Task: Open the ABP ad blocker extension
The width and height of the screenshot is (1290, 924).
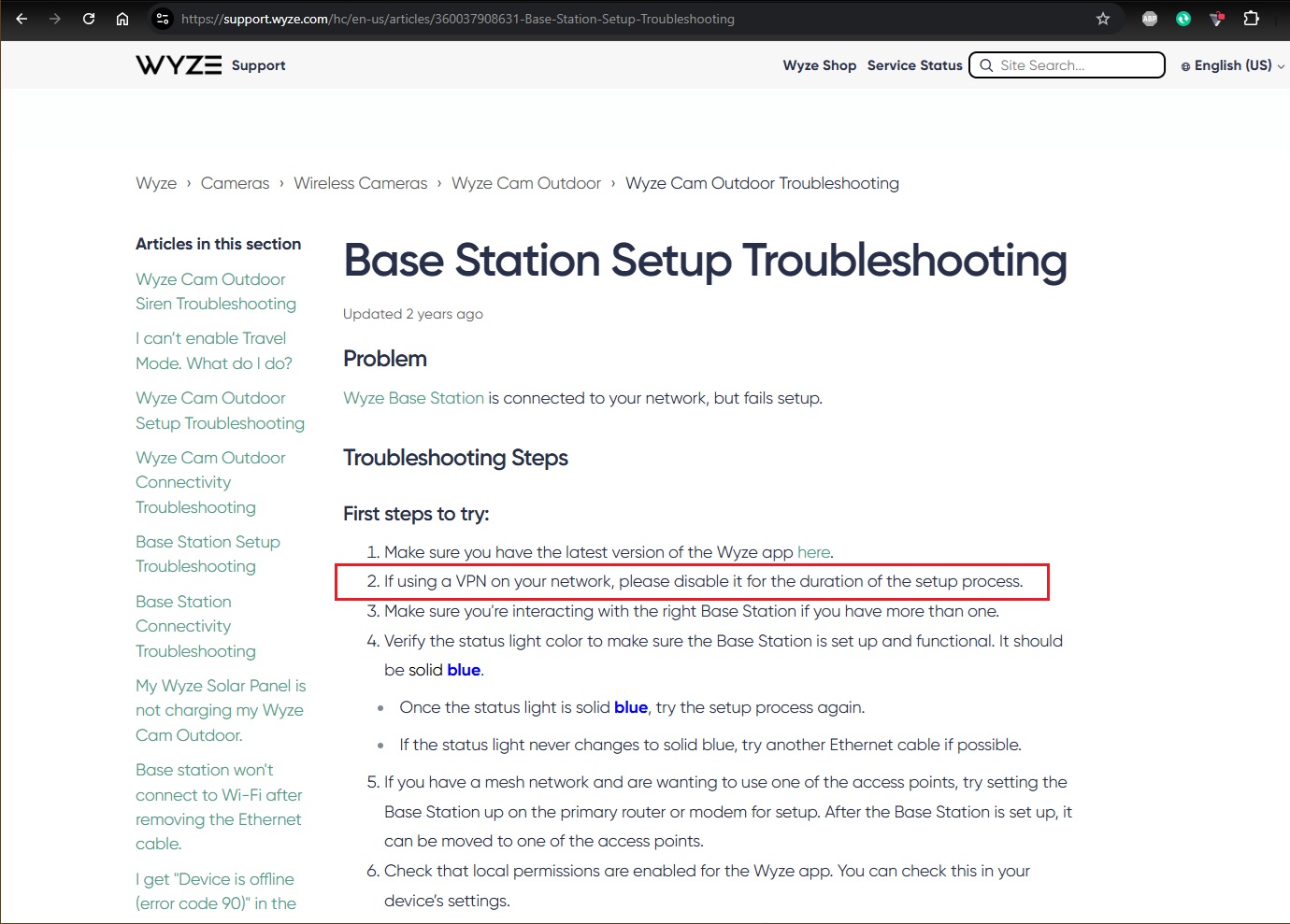Action: tap(1150, 19)
